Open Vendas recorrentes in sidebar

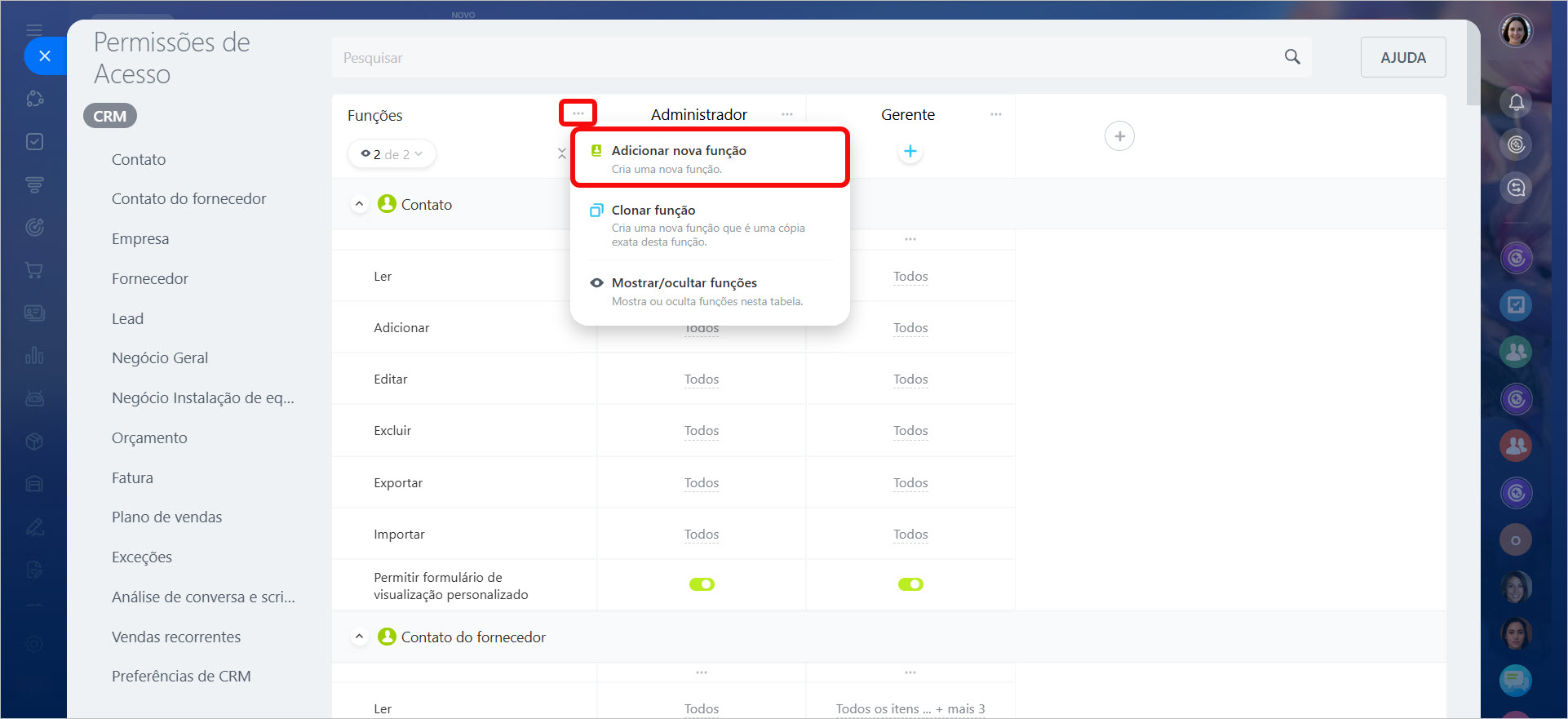176,637
